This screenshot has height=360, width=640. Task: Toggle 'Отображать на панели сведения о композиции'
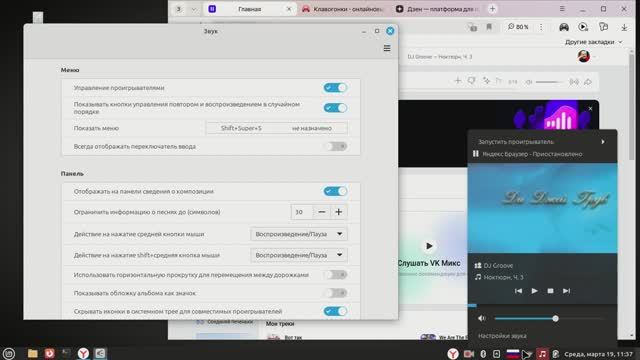tap(335, 191)
